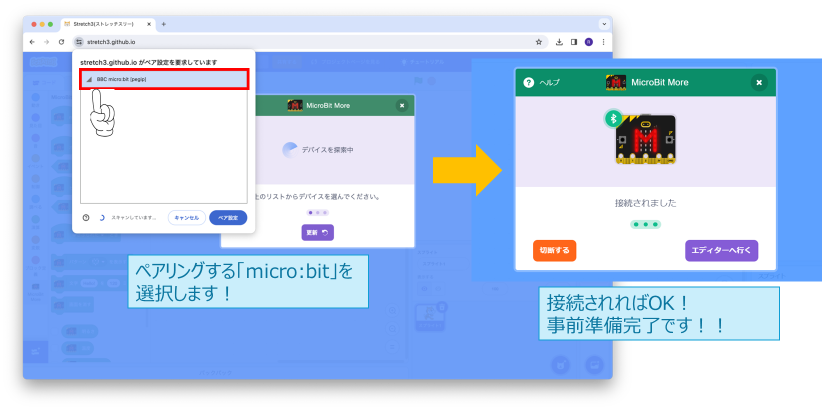Open the バックパック bar at the bottom
The image size is (822, 410).
click(215, 373)
